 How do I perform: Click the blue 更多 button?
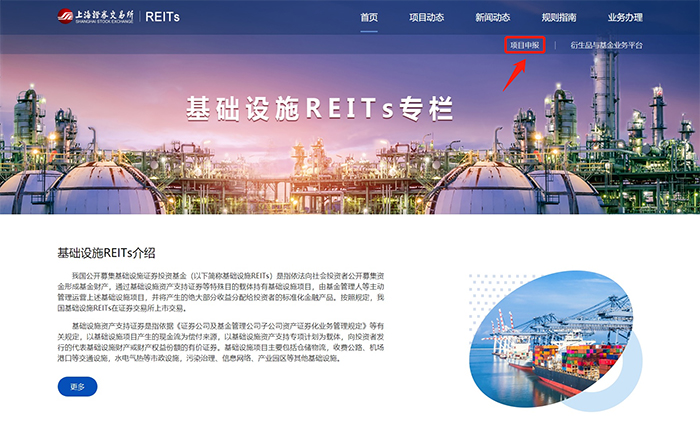[x=77, y=387]
